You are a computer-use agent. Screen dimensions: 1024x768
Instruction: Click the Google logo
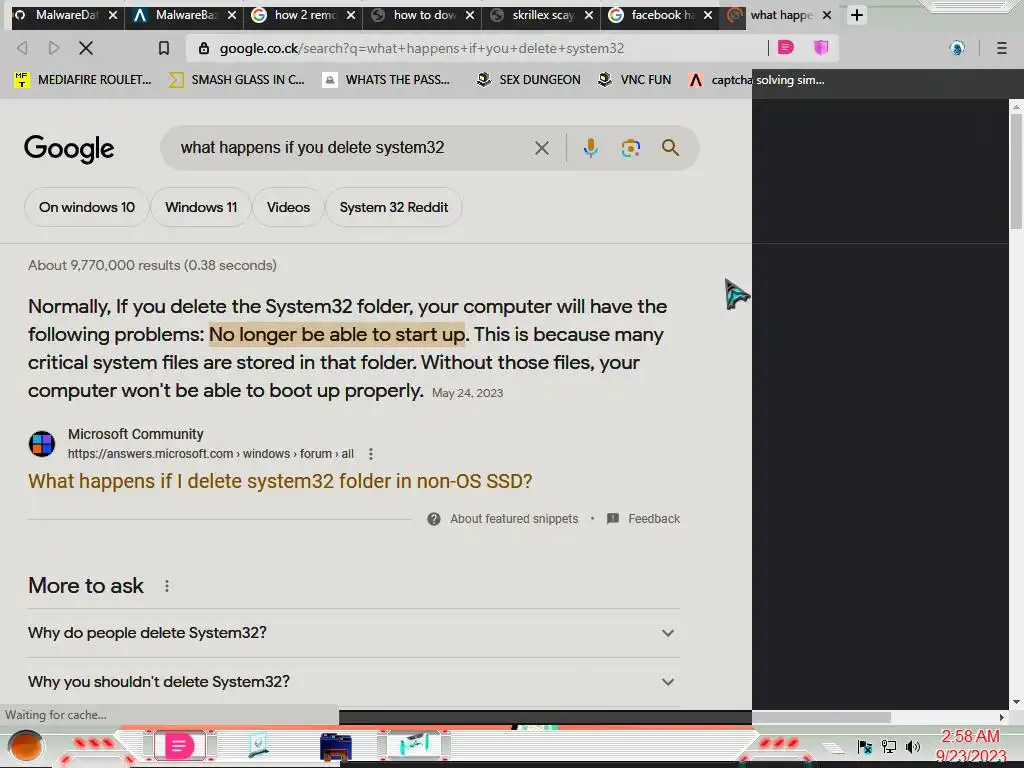[x=69, y=149]
